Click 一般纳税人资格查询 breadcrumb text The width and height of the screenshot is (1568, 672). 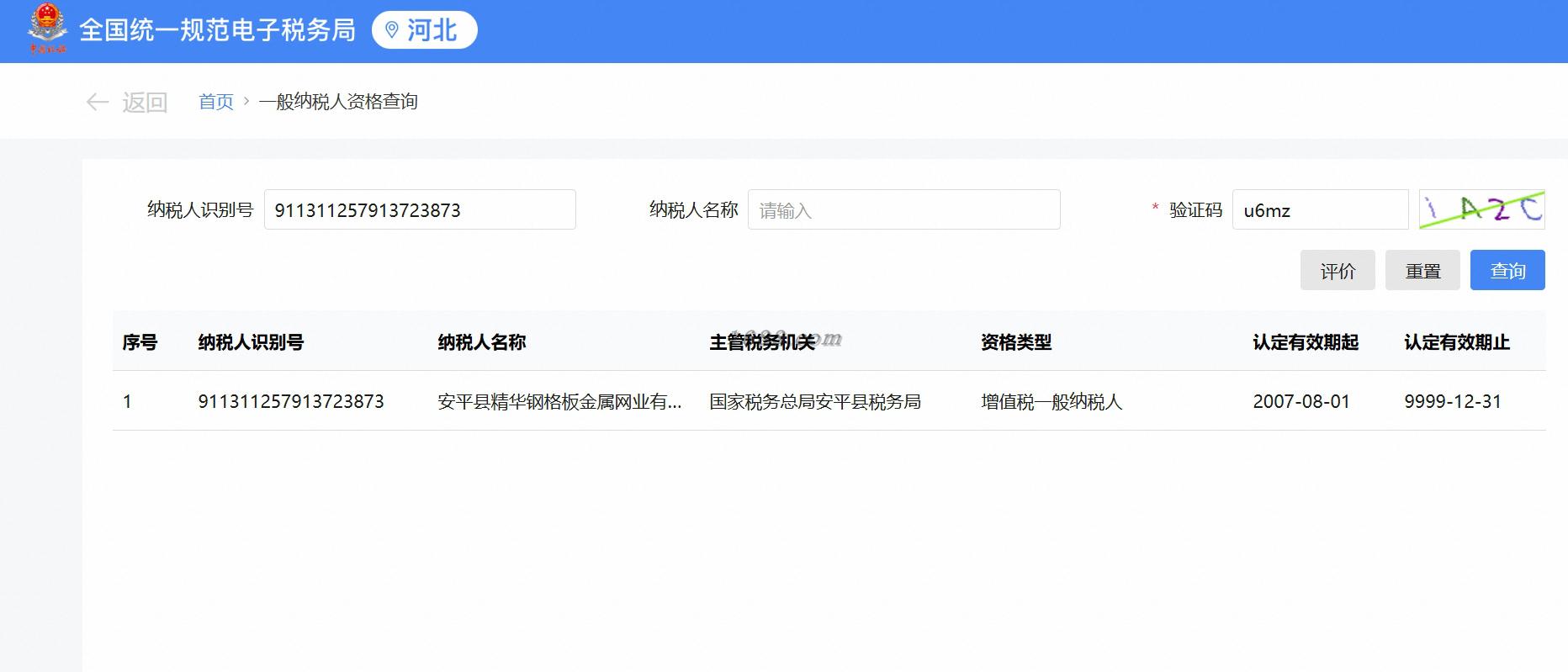pyautogui.click(x=338, y=102)
